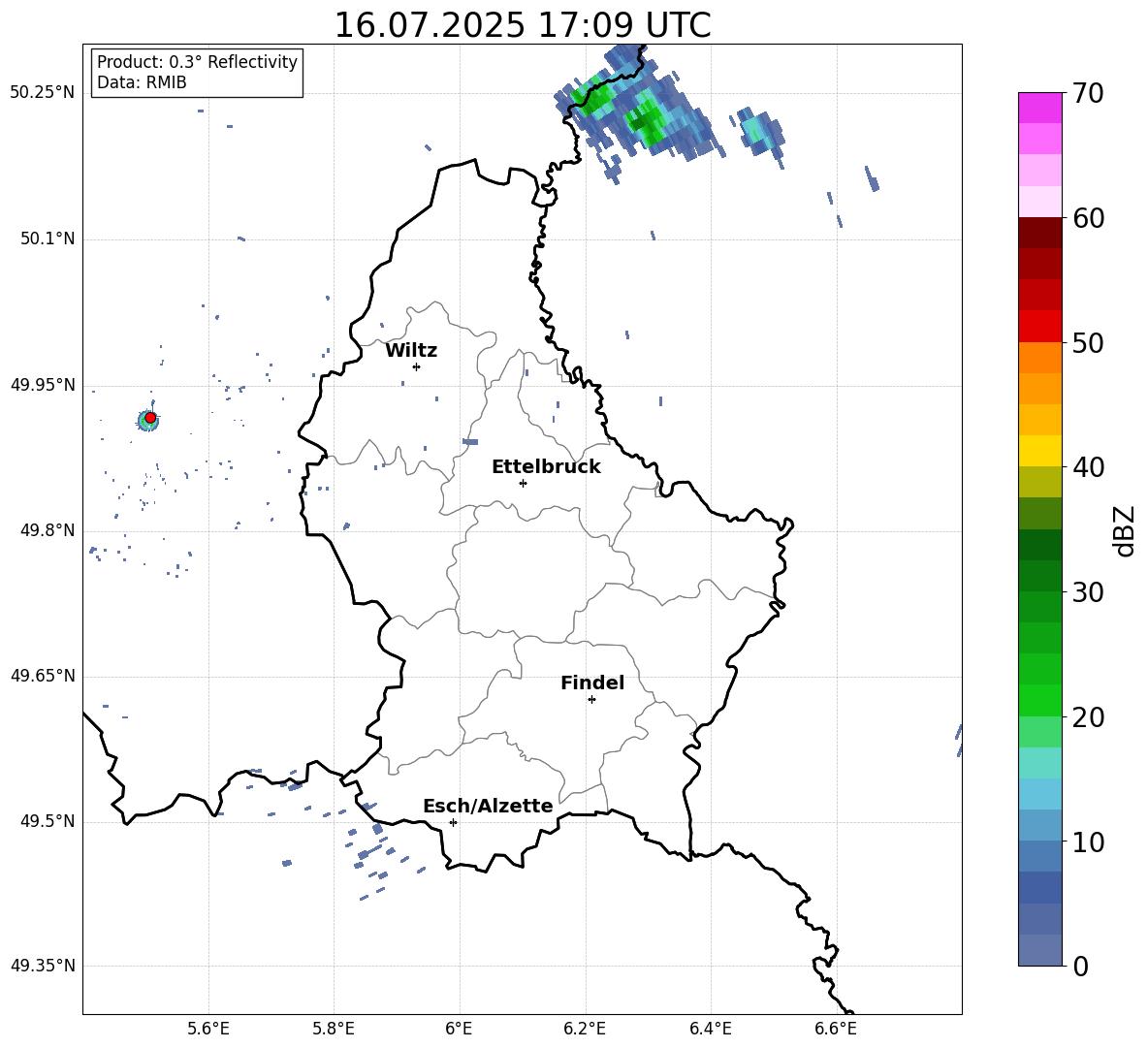Click the colorbar tick label 50

coord(1088,343)
